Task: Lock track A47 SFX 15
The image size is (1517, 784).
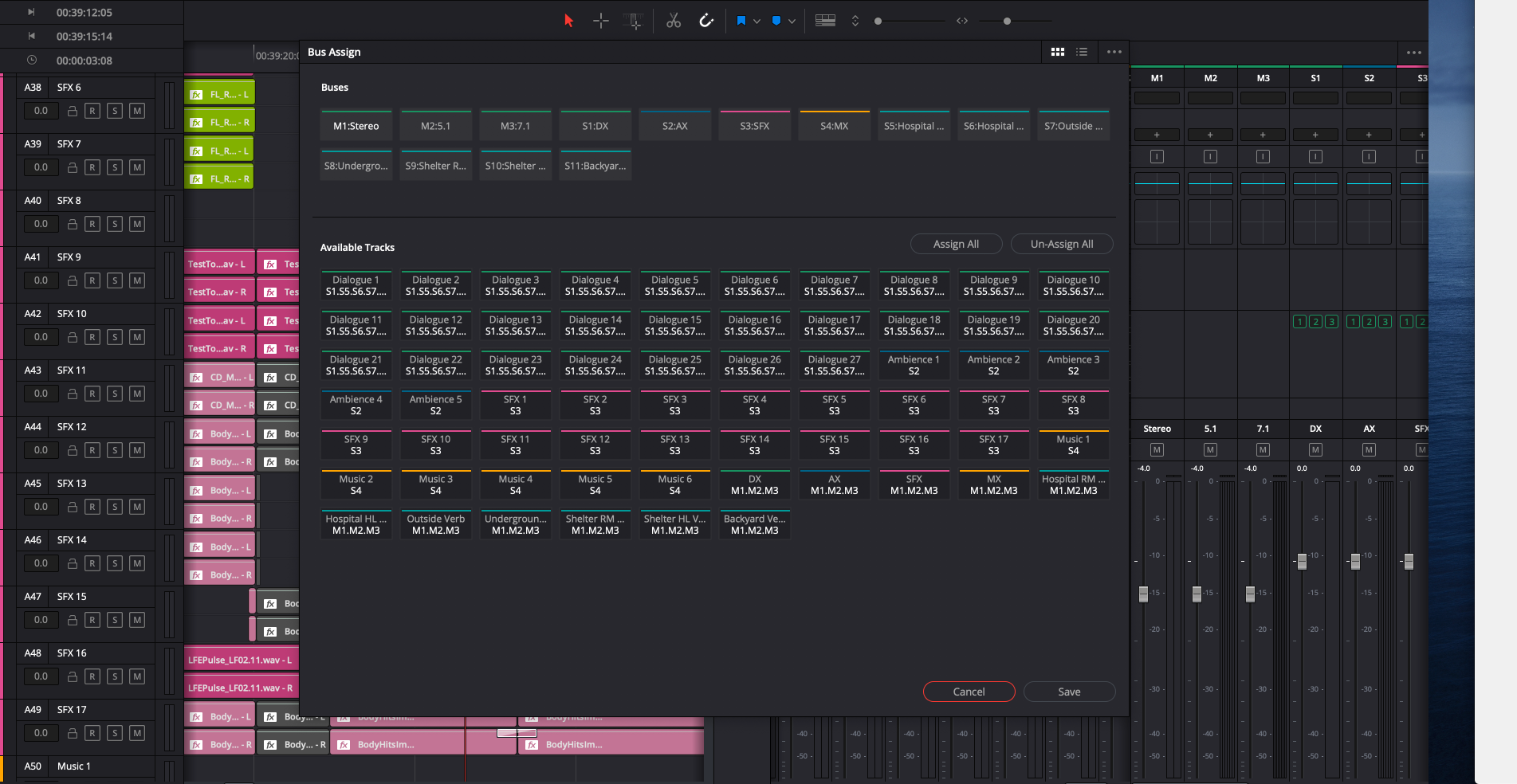Action: pos(72,620)
